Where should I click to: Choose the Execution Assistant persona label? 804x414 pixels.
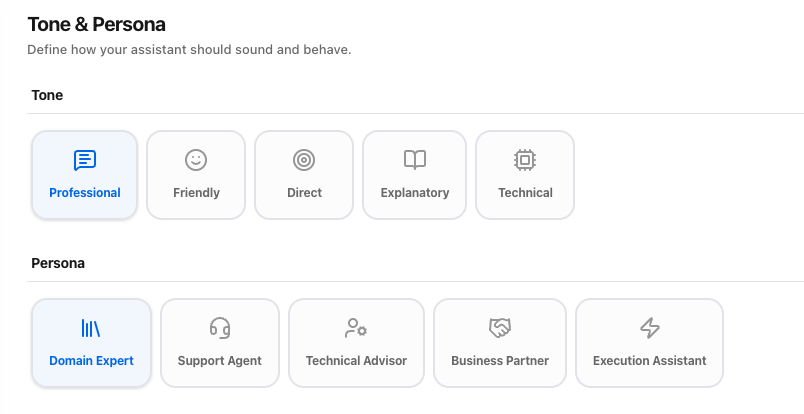click(x=650, y=361)
